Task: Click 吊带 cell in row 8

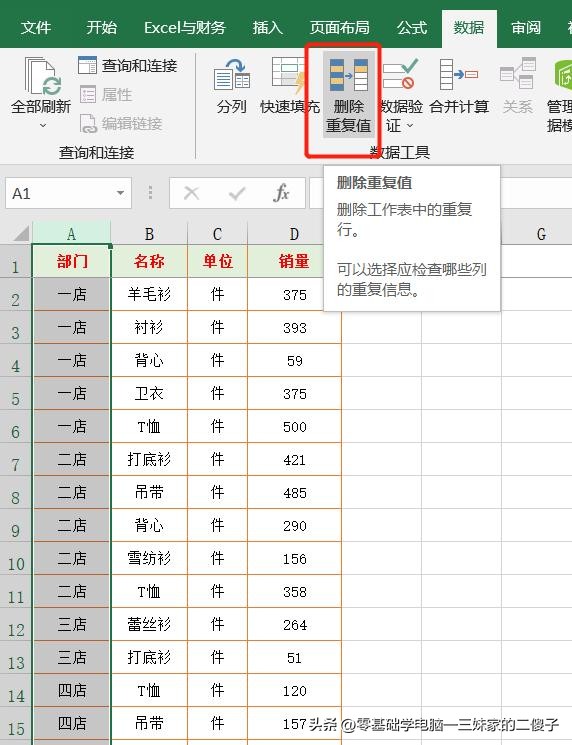Action: pos(149,492)
